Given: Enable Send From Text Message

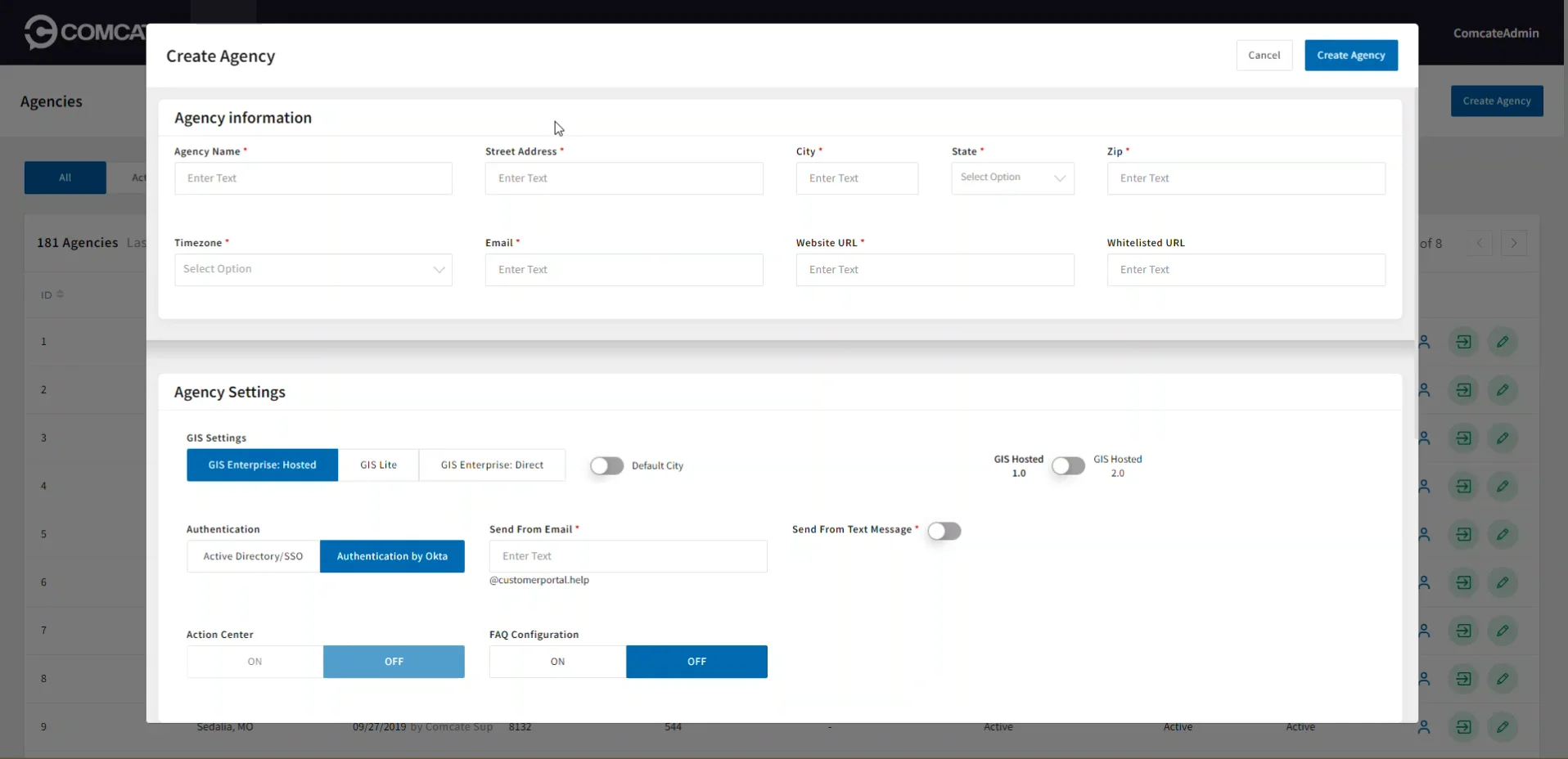Looking at the screenshot, I should click(x=944, y=531).
